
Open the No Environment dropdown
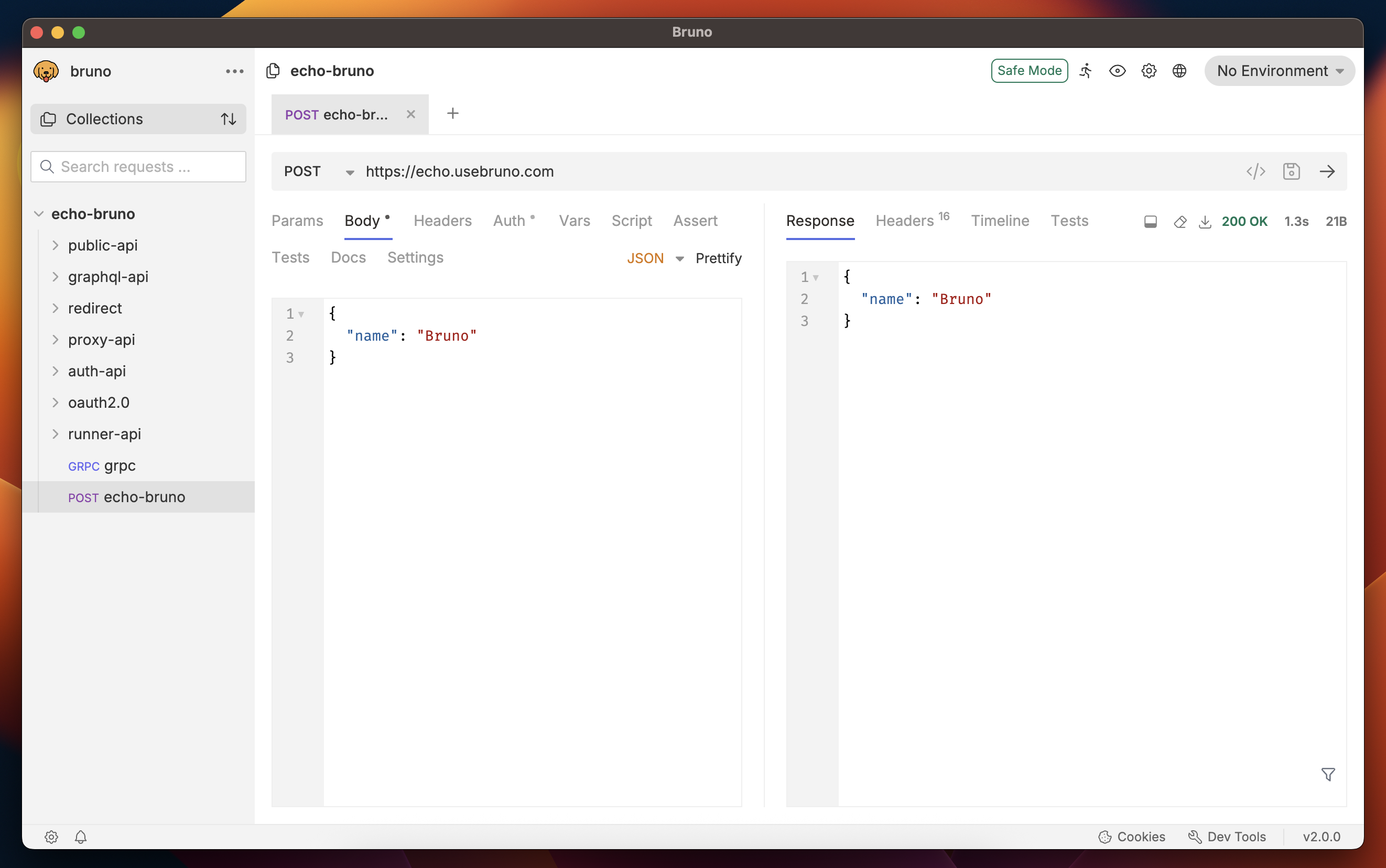tap(1279, 71)
